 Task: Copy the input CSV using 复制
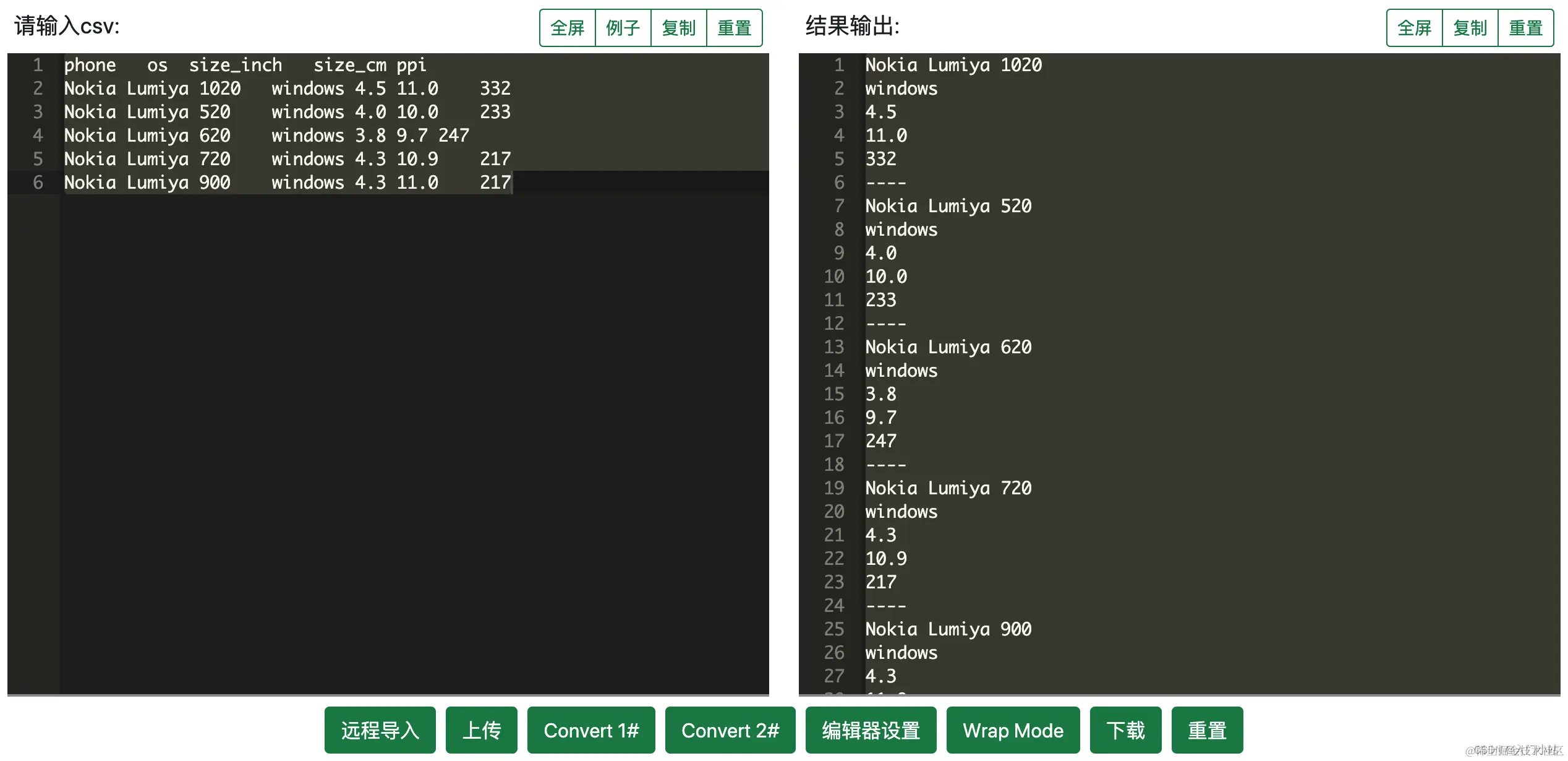point(678,27)
